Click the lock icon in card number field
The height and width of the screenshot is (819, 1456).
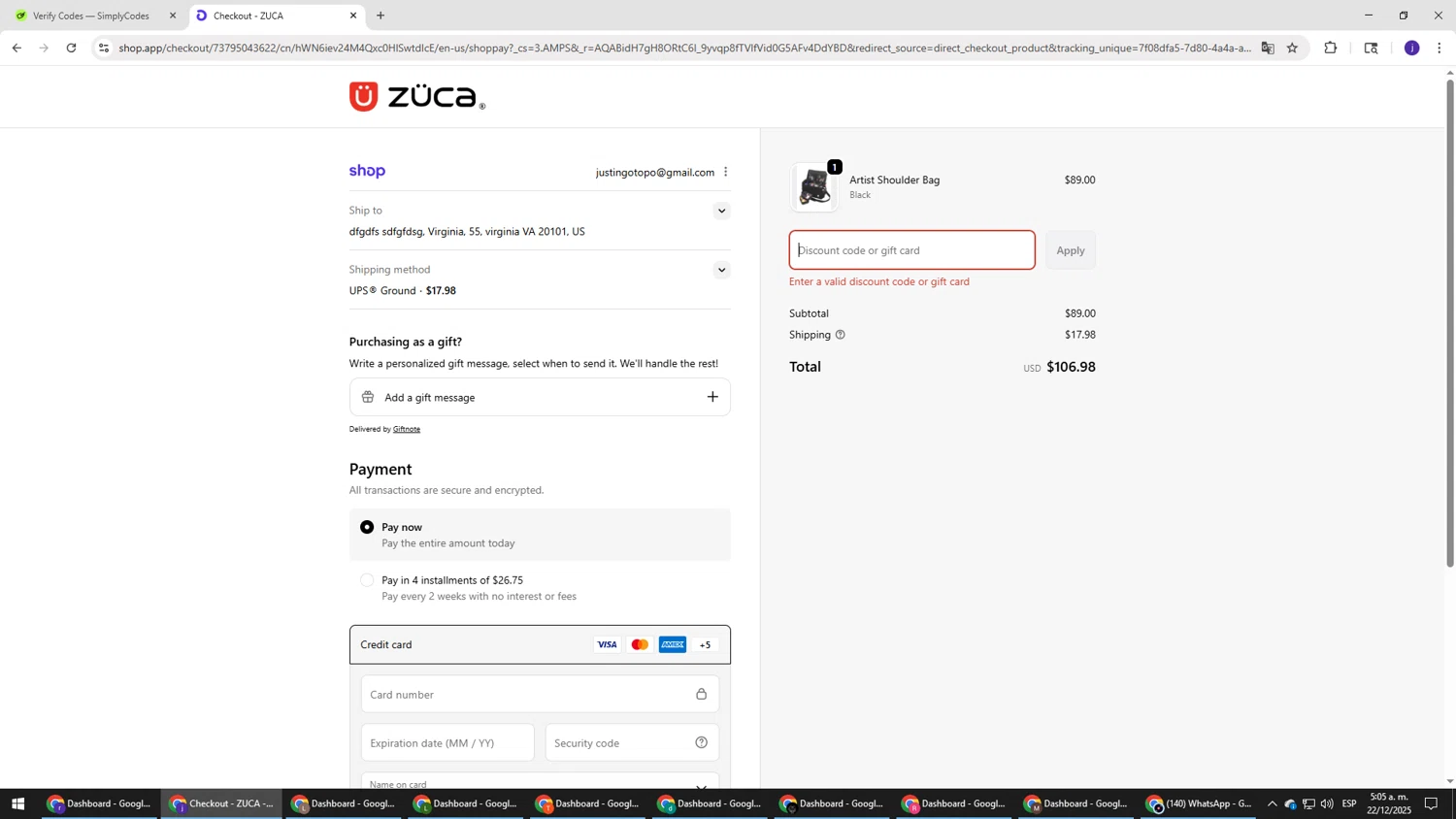tap(701, 695)
